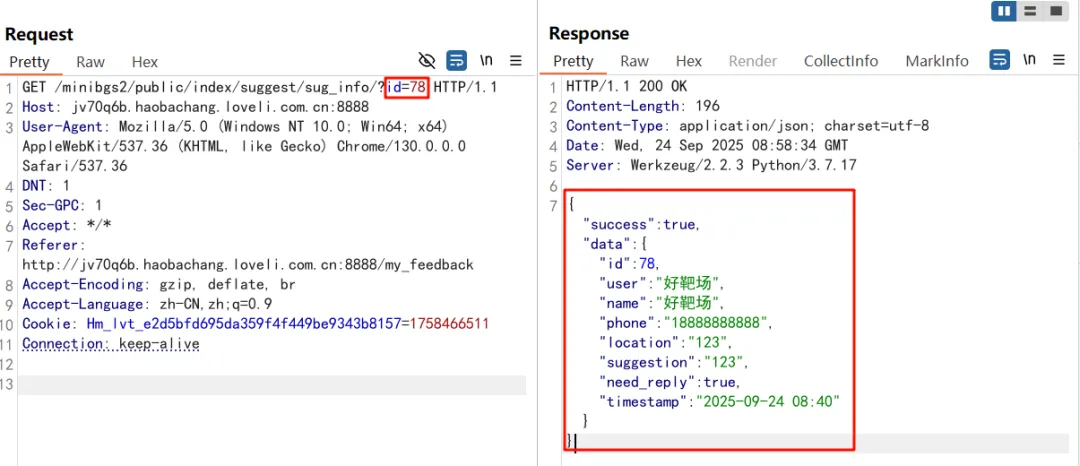The height and width of the screenshot is (466, 1080).
Task: Open the CollectInfo tab
Action: pyautogui.click(x=841, y=61)
